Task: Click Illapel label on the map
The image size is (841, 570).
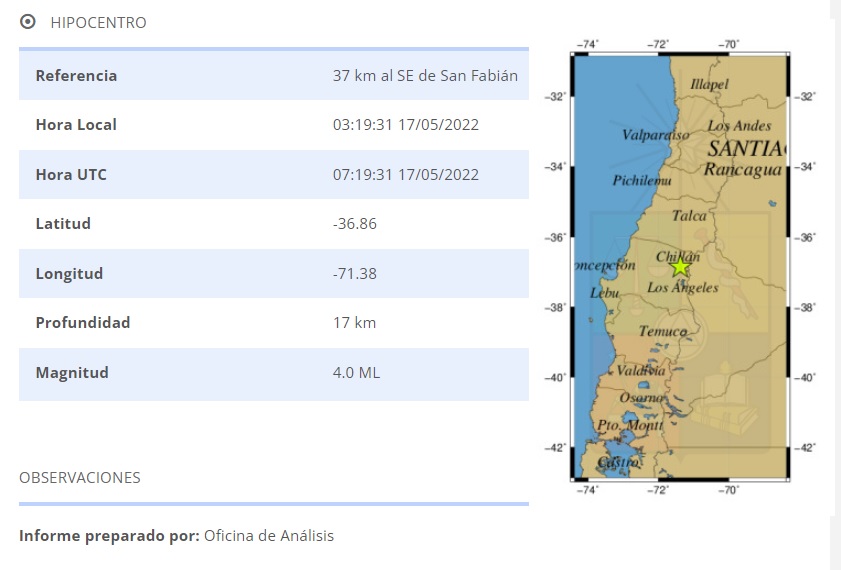Action: (x=710, y=84)
